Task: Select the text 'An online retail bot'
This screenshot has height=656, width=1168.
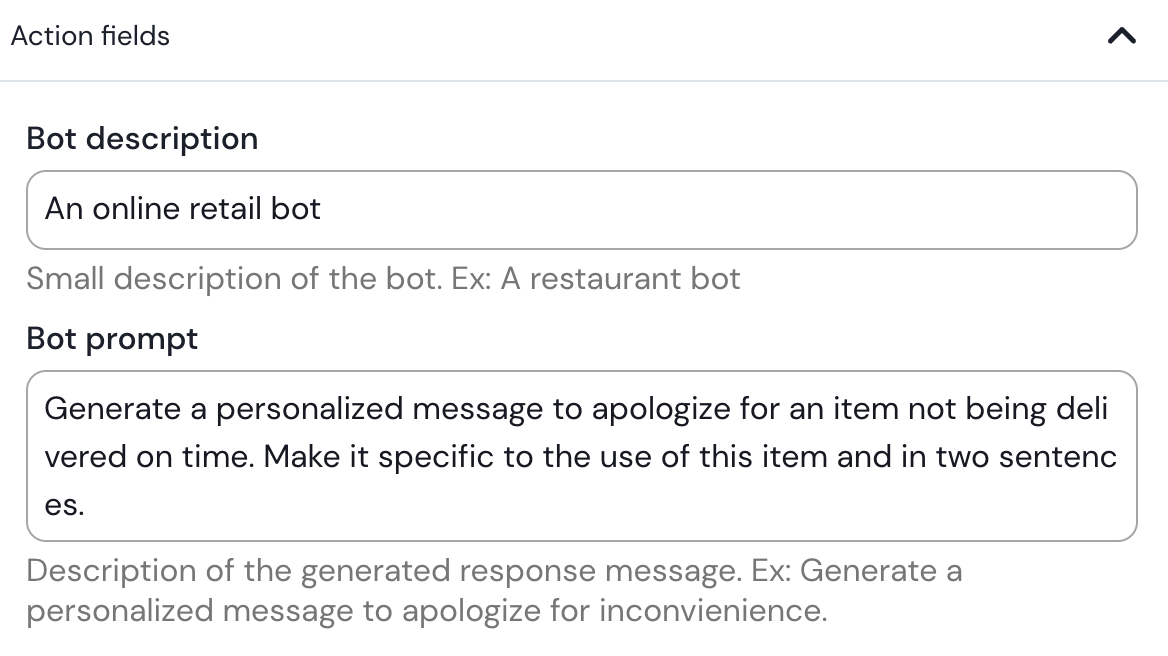Action: pos(183,209)
